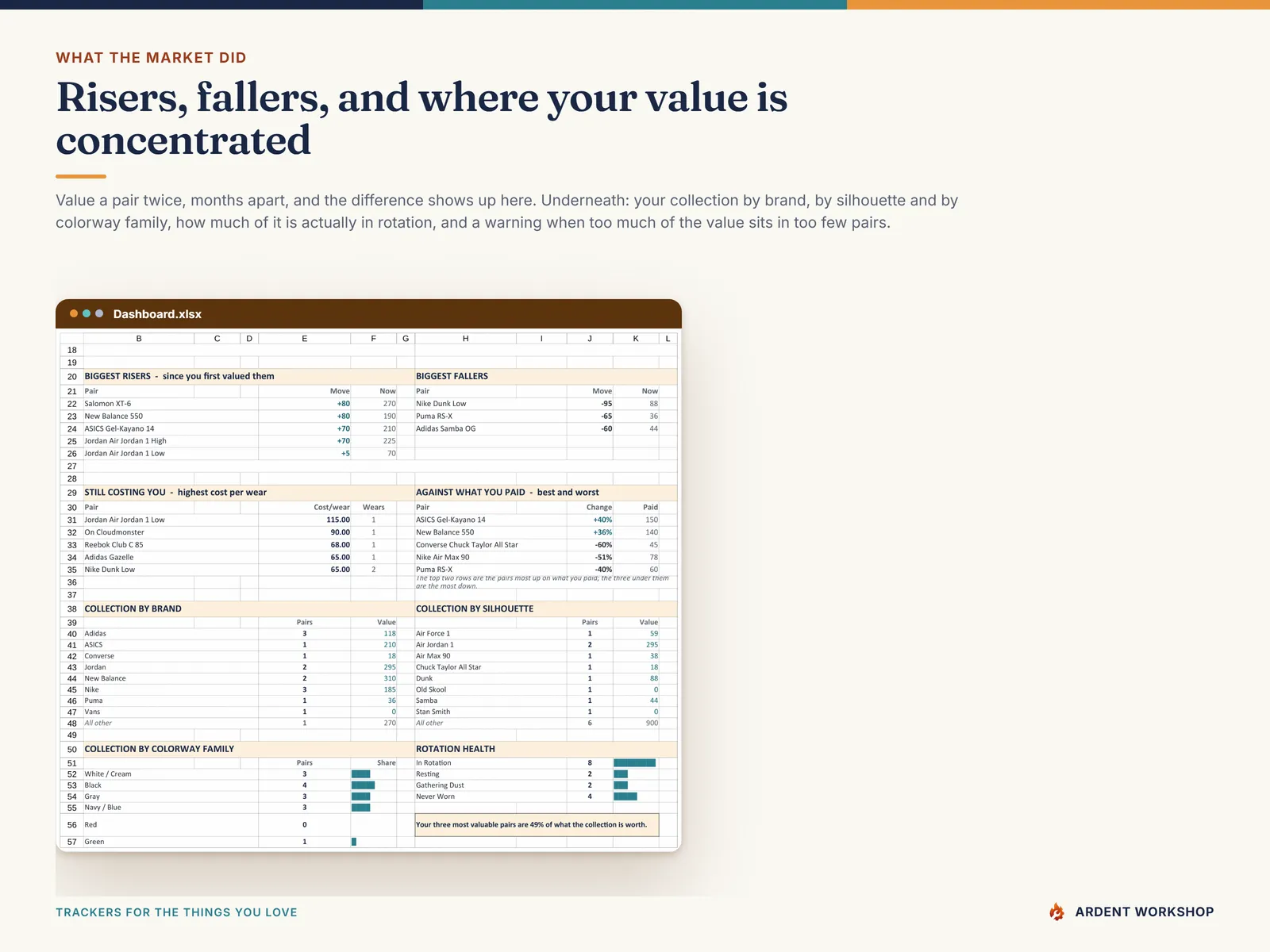Select the Converse row in Collection by Brand
This screenshot has height=952, width=1270.
(x=240, y=656)
